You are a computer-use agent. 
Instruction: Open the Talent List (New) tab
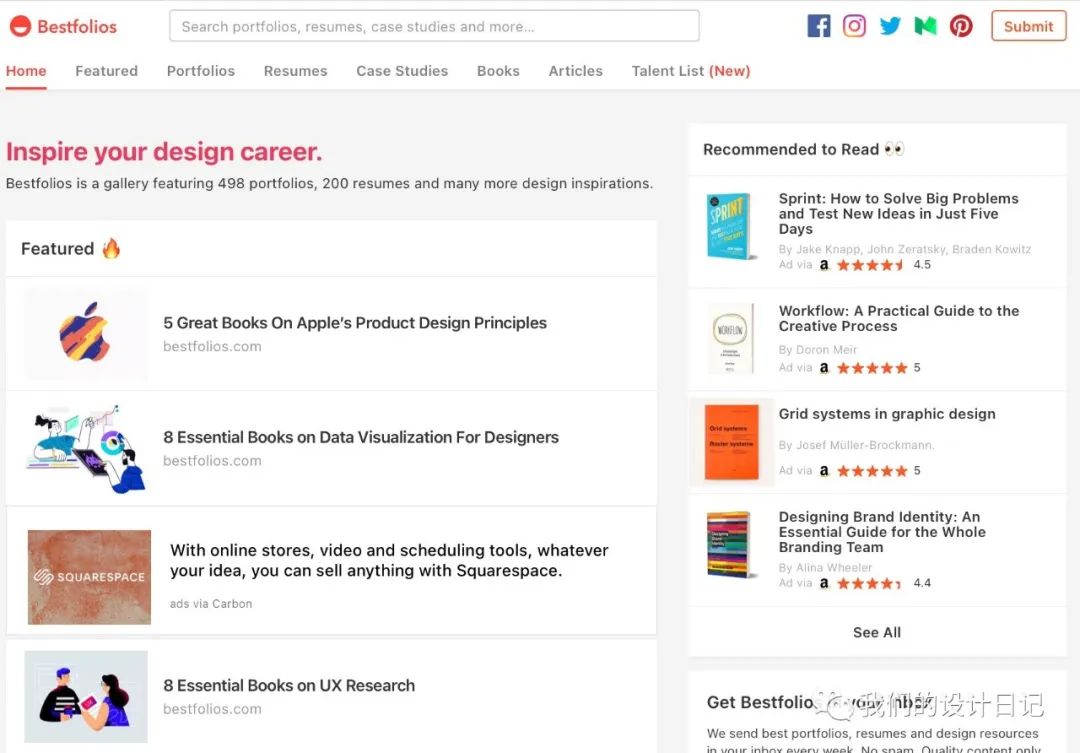691,71
